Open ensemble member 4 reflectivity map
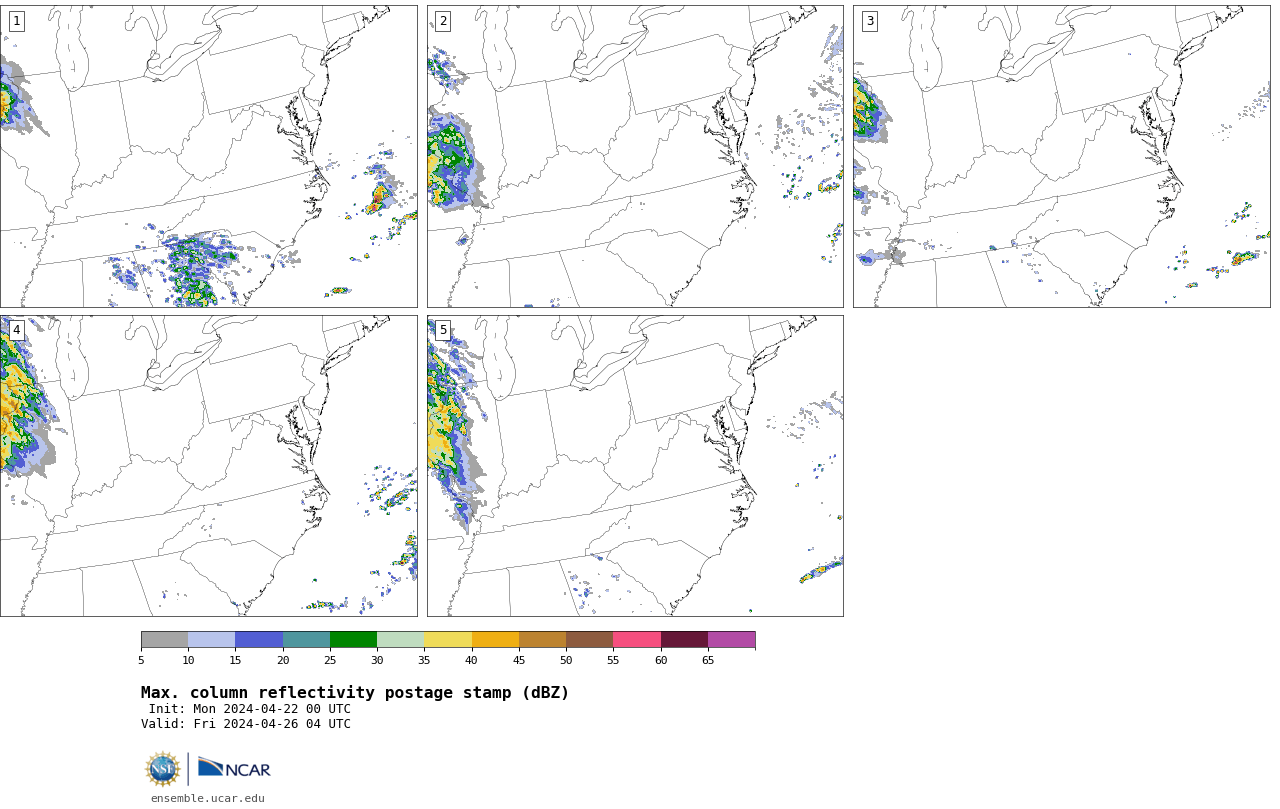Viewport: 1280px width, 809px height. 208,466
